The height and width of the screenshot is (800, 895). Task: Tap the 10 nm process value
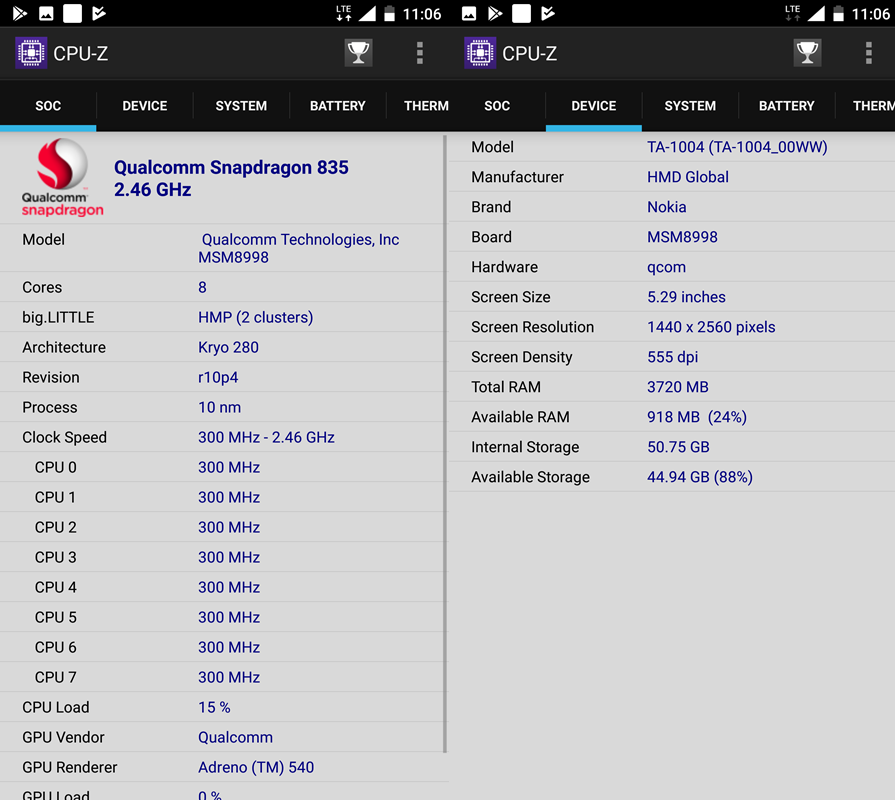(x=219, y=407)
